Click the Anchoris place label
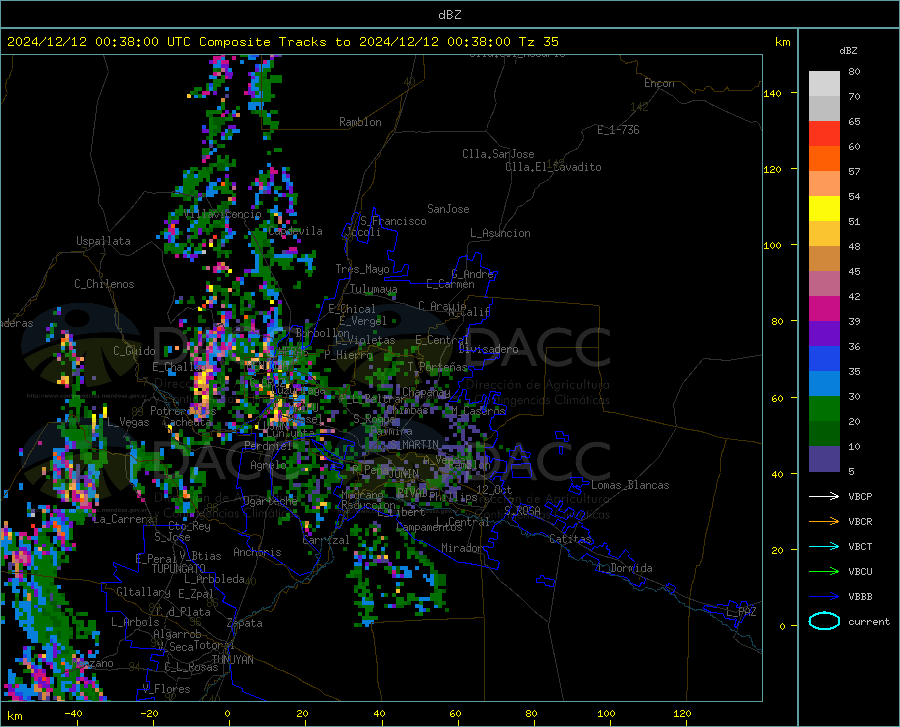The image size is (900, 727). [257, 552]
